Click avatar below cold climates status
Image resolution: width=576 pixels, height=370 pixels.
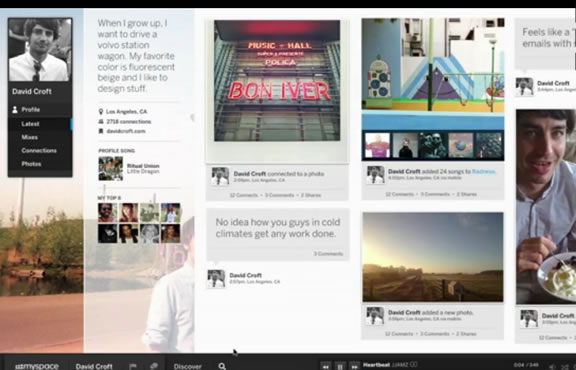(x=216, y=279)
